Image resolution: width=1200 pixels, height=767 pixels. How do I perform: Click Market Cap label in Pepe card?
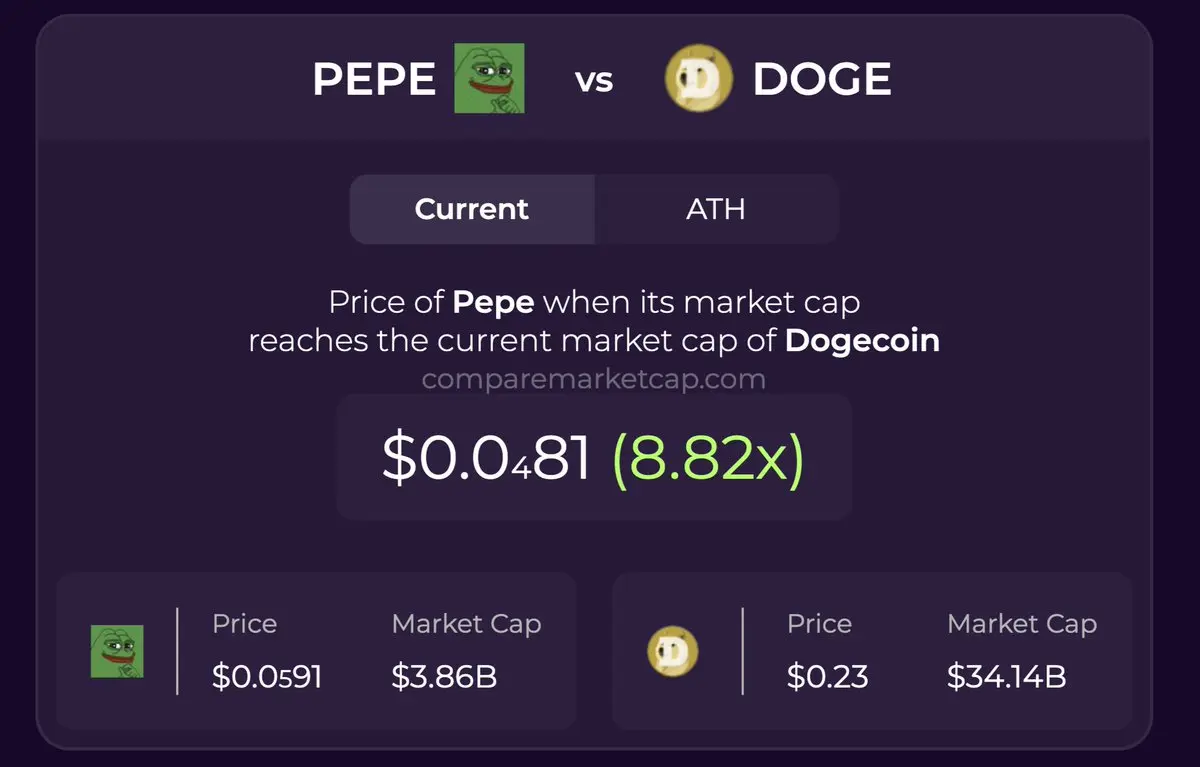point(466,624)
